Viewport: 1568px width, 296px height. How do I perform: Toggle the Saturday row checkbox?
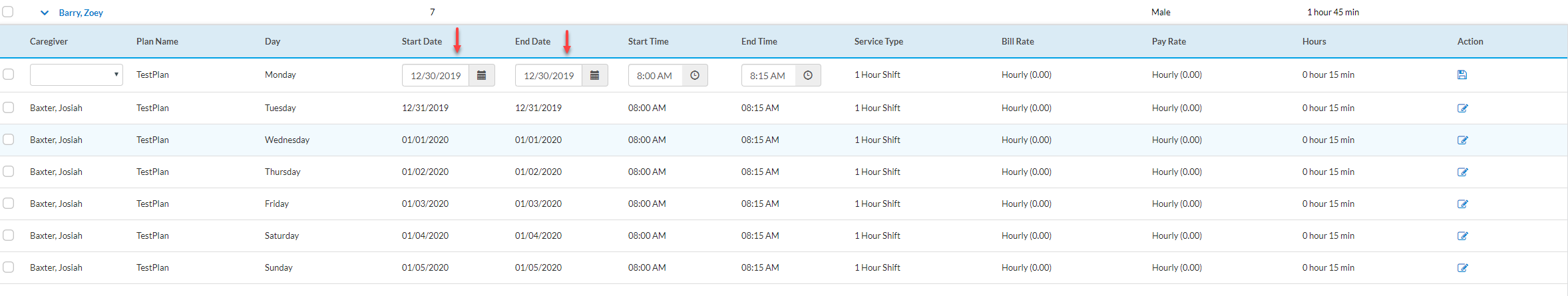[x=9, y=235]
